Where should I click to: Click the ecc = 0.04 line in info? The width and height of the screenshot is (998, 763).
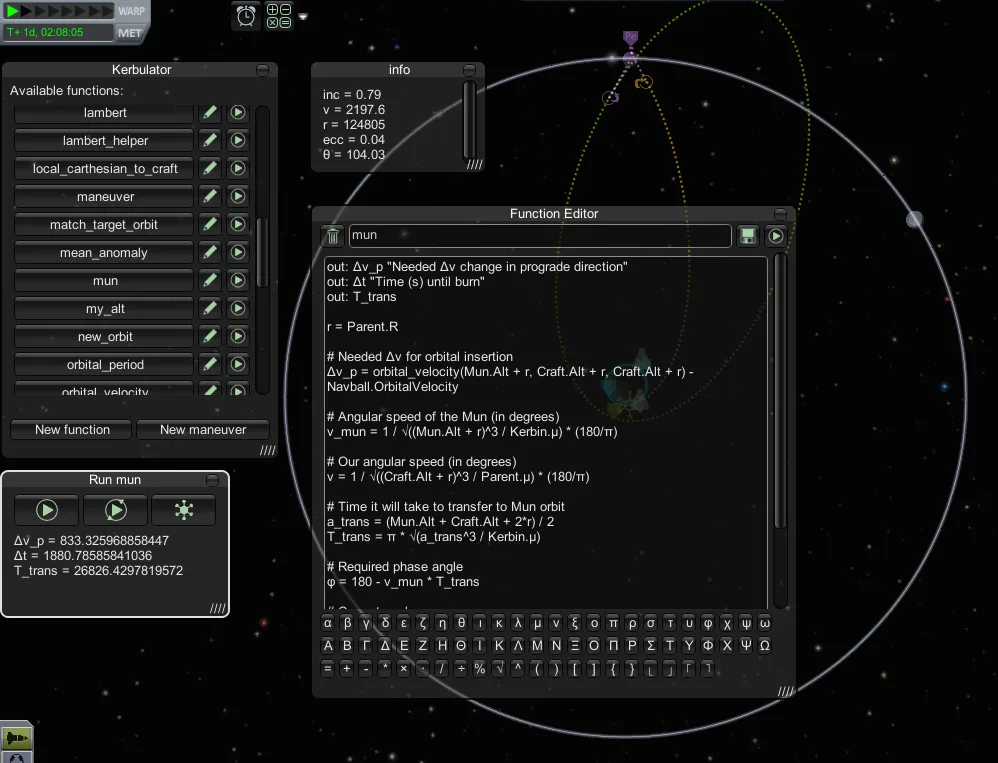coord(353,139)
